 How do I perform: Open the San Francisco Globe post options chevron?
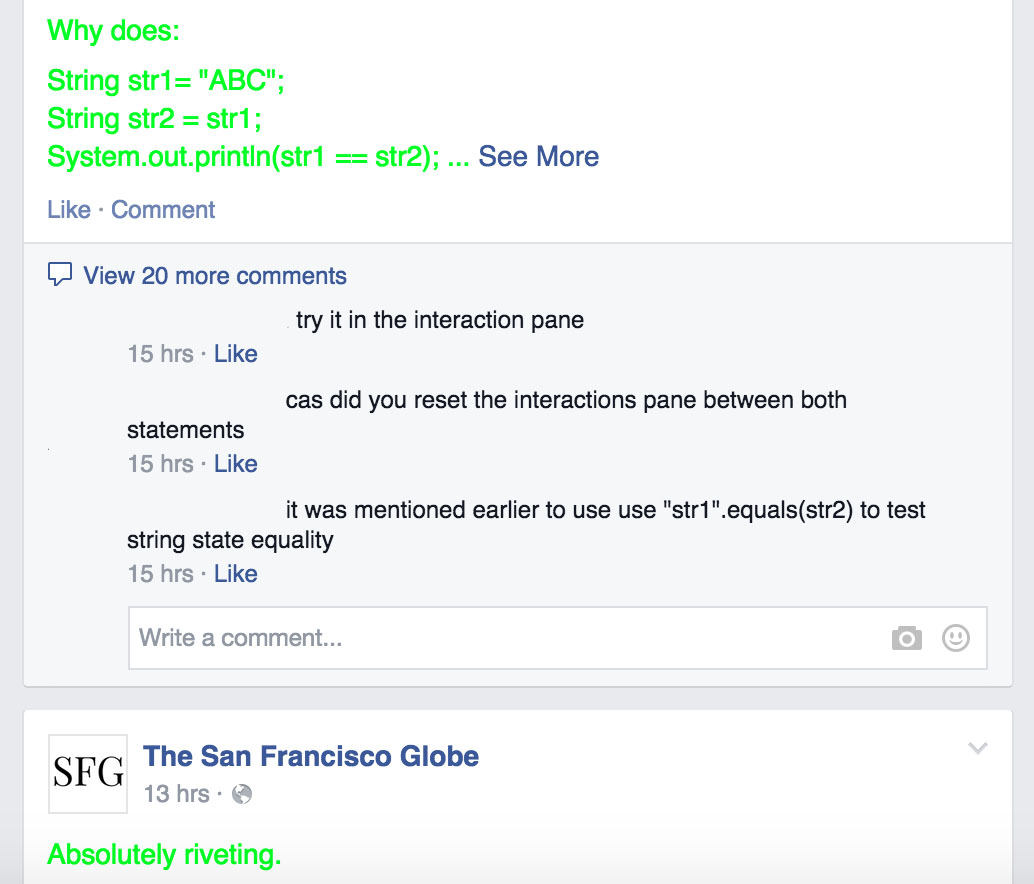tap(977, 748)
